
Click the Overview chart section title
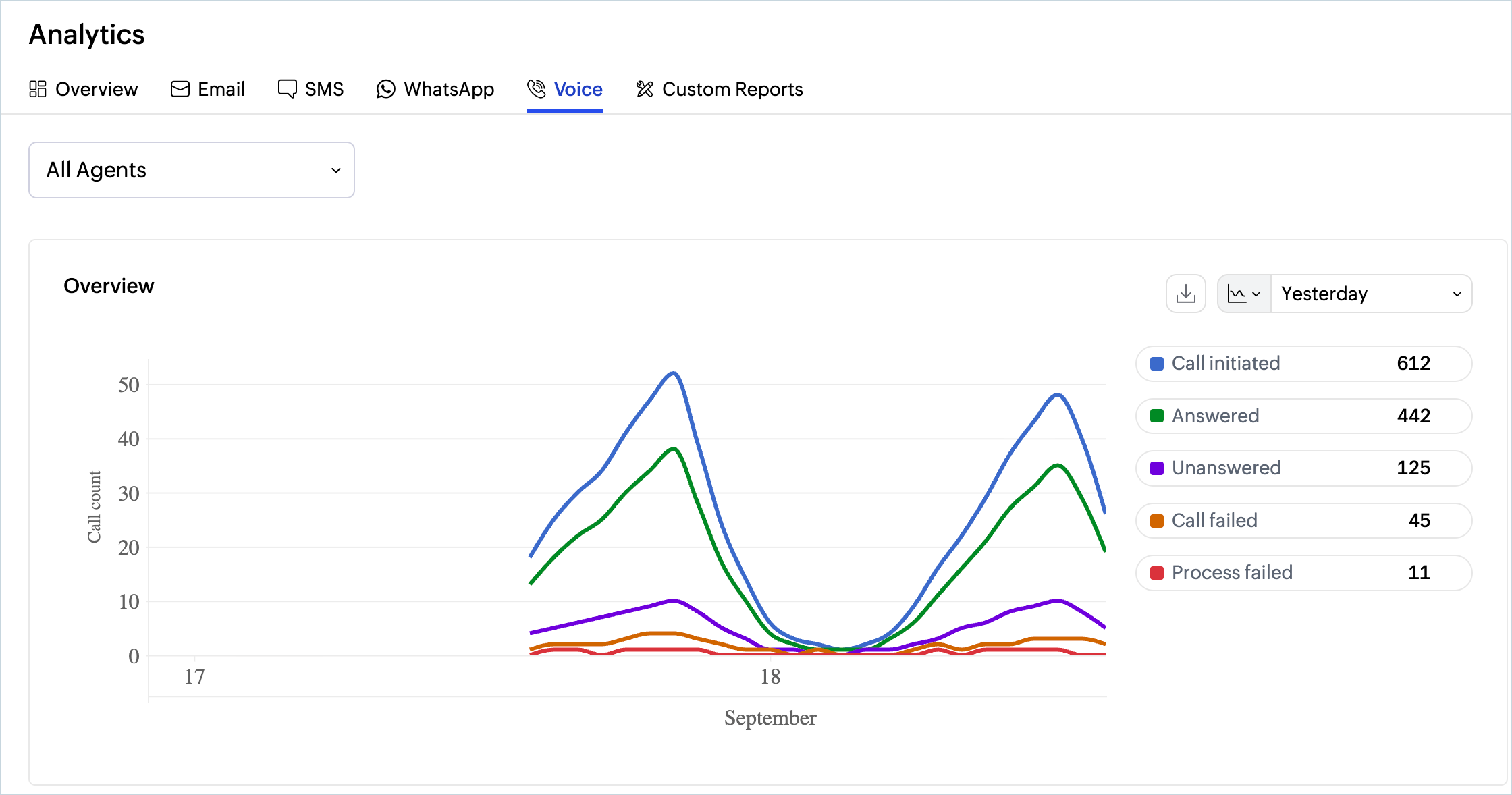pyautogui.click(x=109, y=286)
